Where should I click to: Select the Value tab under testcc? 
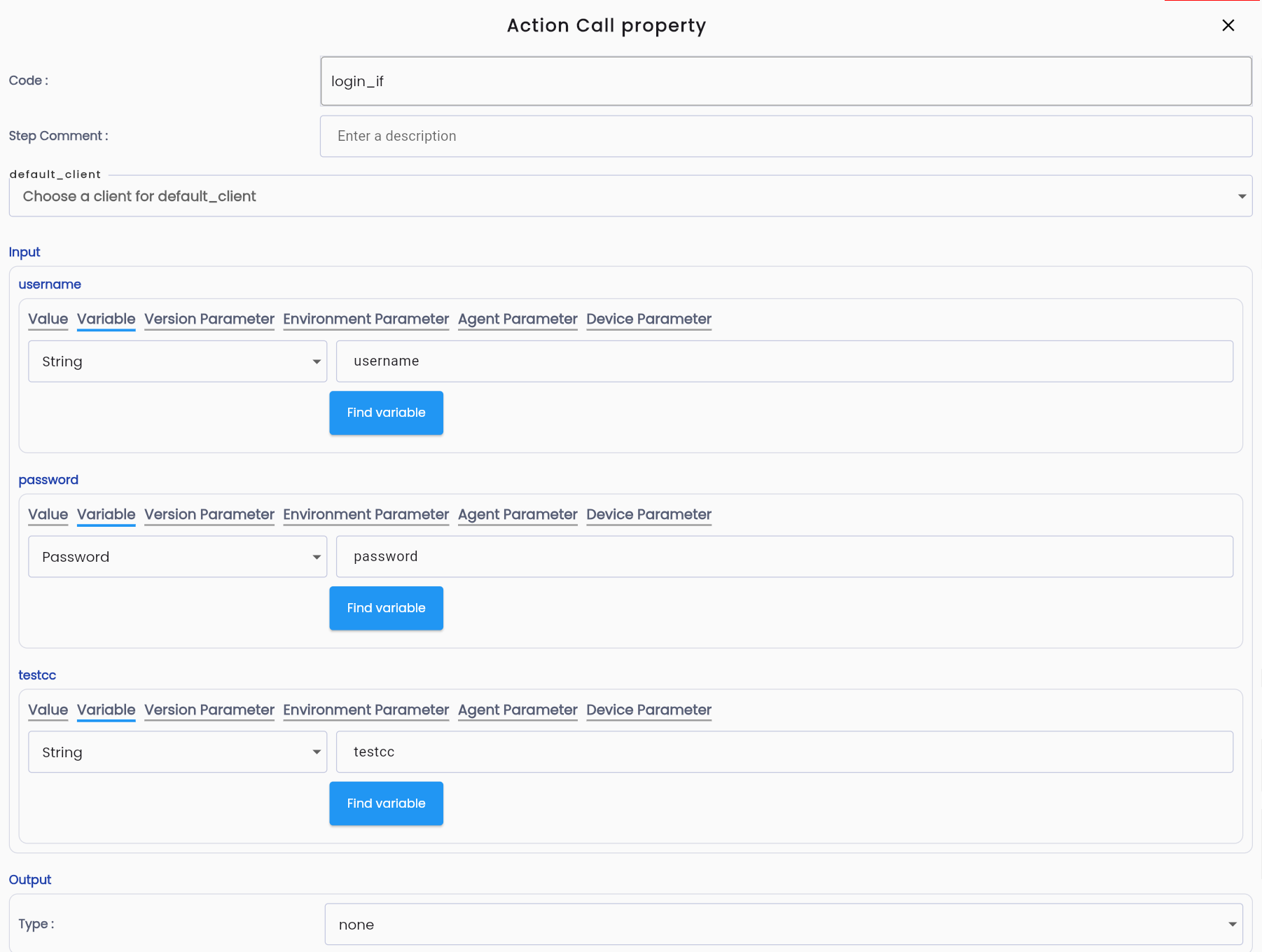tap(48, 710)
